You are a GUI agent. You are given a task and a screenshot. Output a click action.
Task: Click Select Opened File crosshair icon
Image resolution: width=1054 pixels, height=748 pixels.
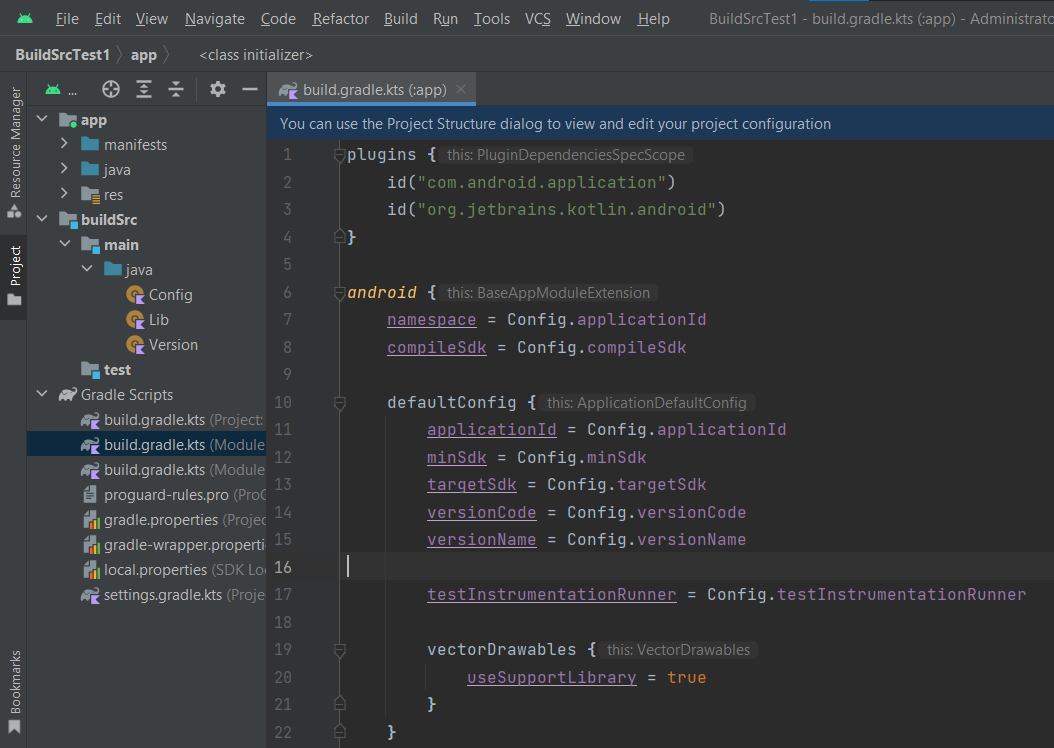111,89
